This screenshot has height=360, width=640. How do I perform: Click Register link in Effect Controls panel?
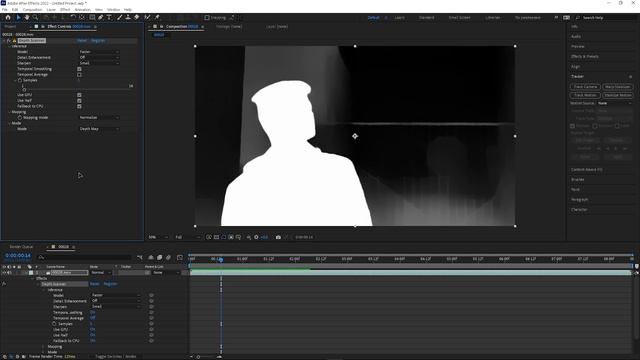(x=98, y=41)
